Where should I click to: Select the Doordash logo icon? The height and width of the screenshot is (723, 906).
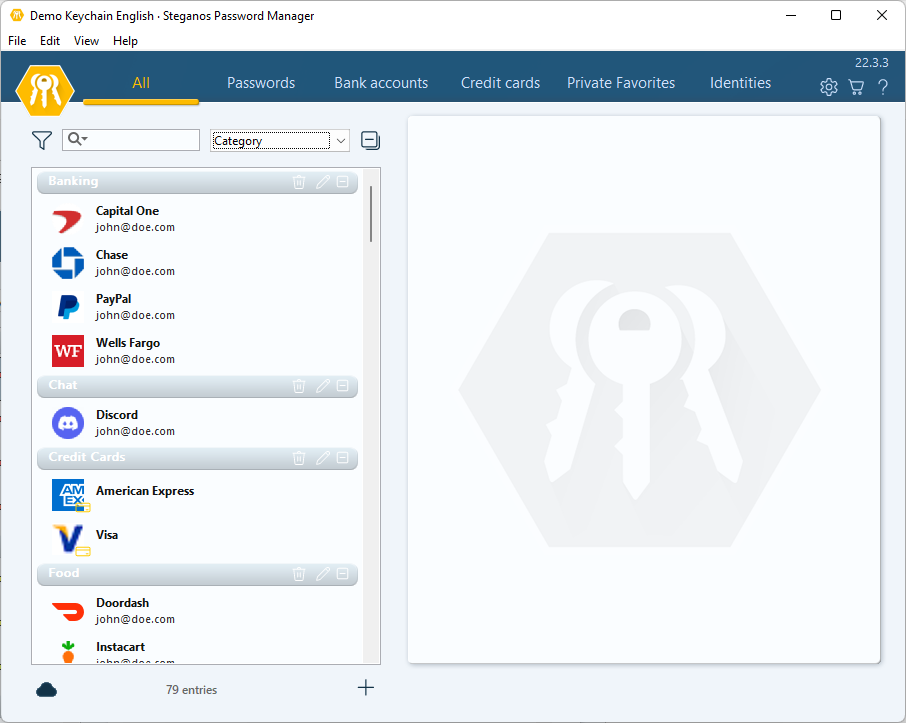(68, 611)
